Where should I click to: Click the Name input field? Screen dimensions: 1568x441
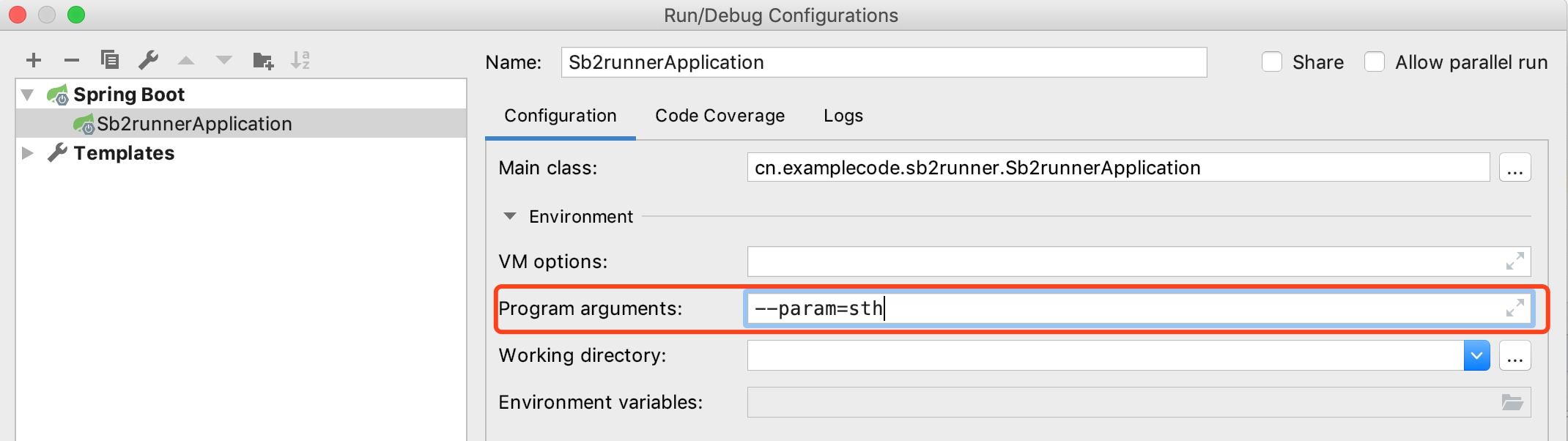click(884, 62)
